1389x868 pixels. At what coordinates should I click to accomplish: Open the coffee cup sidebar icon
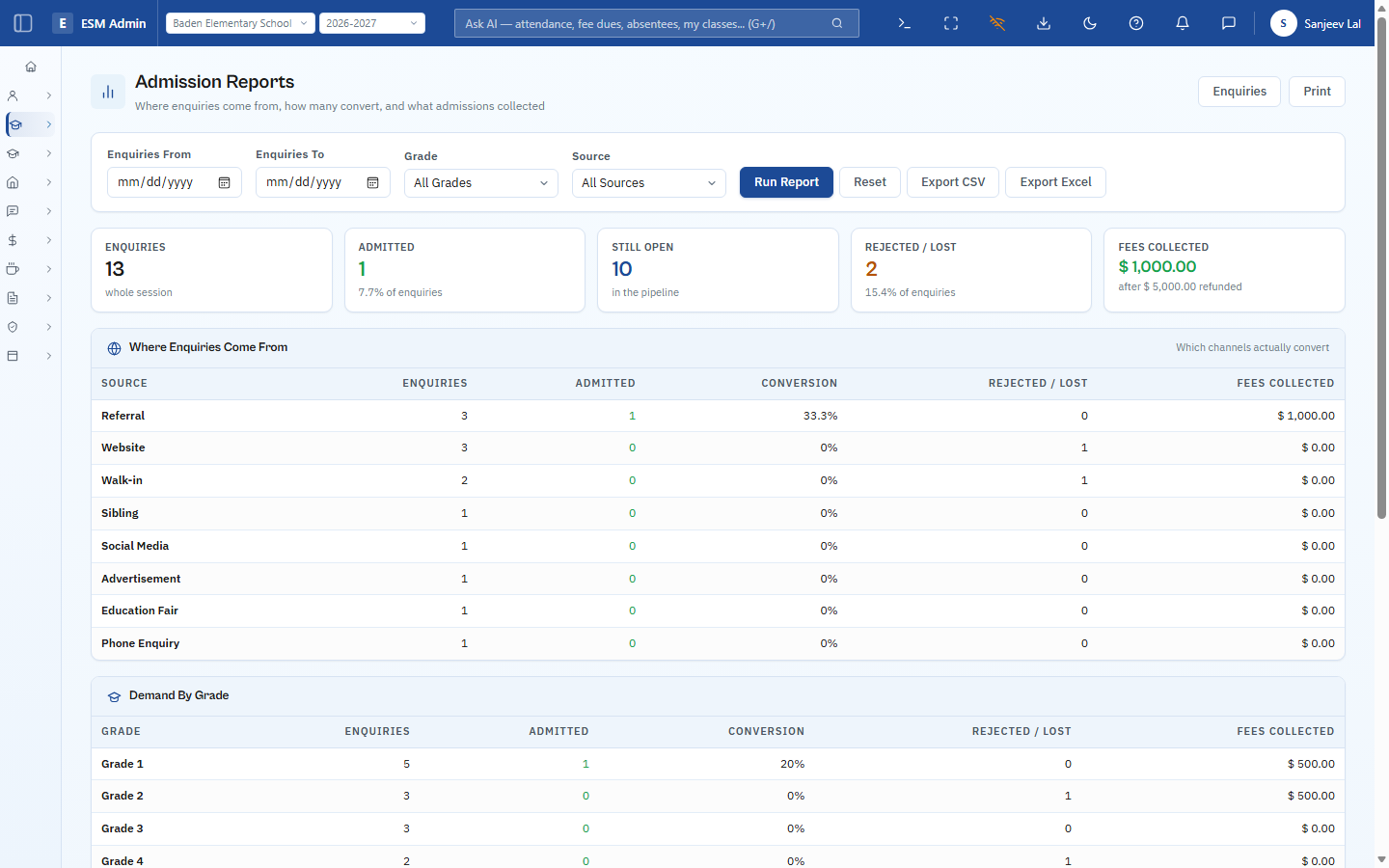point(13,269)
